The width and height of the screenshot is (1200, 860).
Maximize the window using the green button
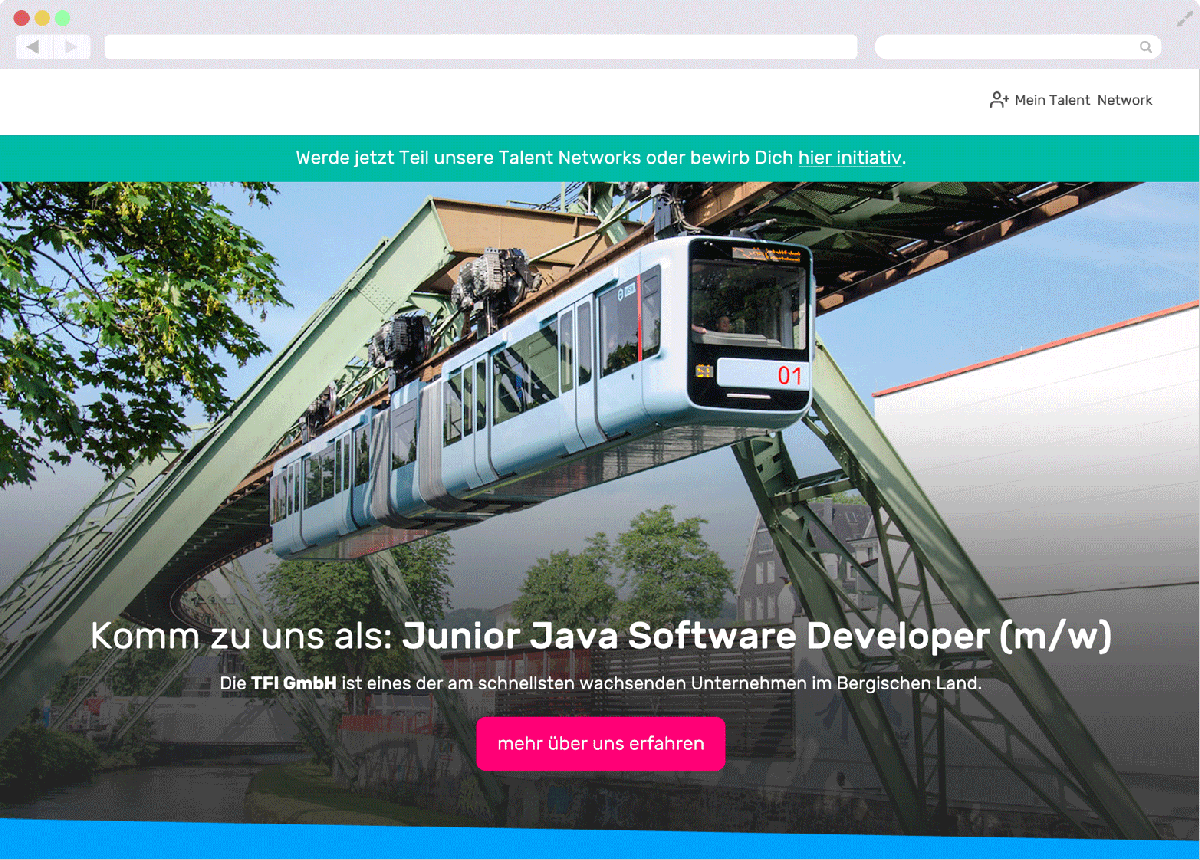click(x=62, y=18)
